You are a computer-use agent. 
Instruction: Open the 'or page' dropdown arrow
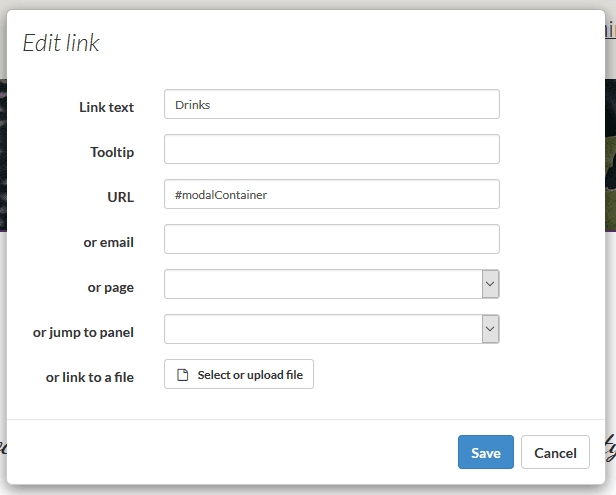pos(490,284)
